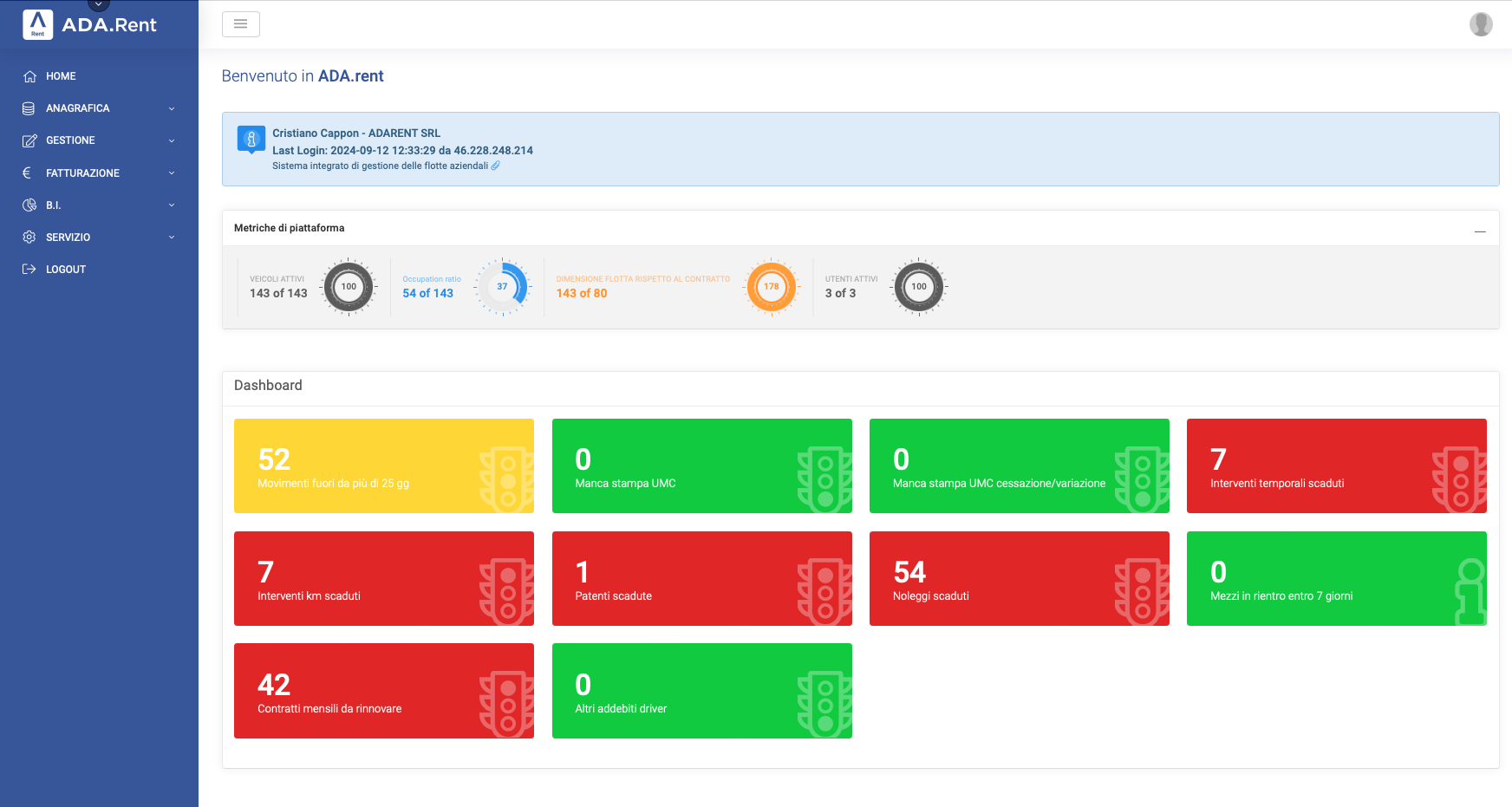Open the user avatar profile menu

[1481, 24]
